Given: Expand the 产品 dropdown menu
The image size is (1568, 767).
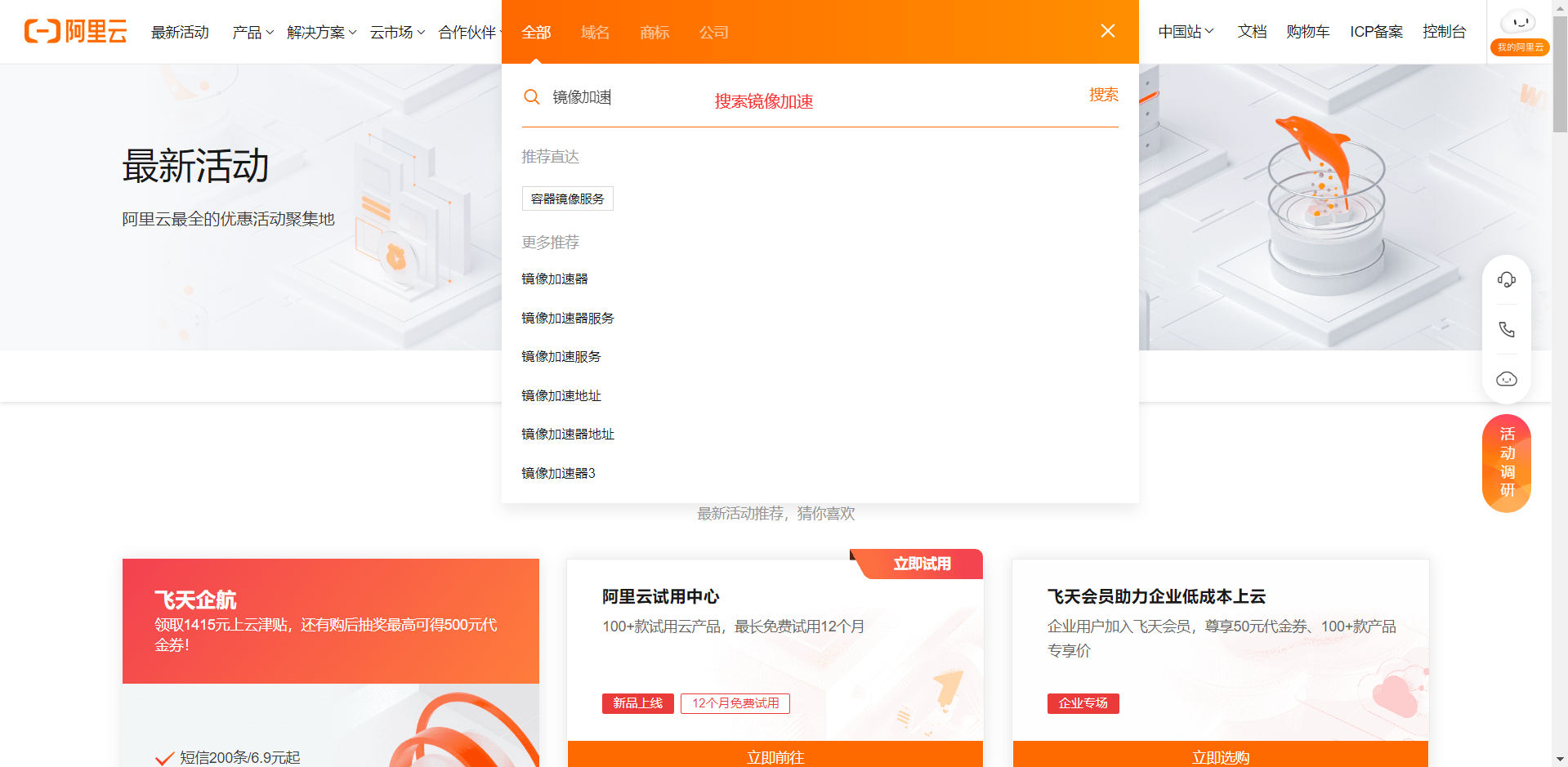Looking at the screenshot, I should point(252,32).
